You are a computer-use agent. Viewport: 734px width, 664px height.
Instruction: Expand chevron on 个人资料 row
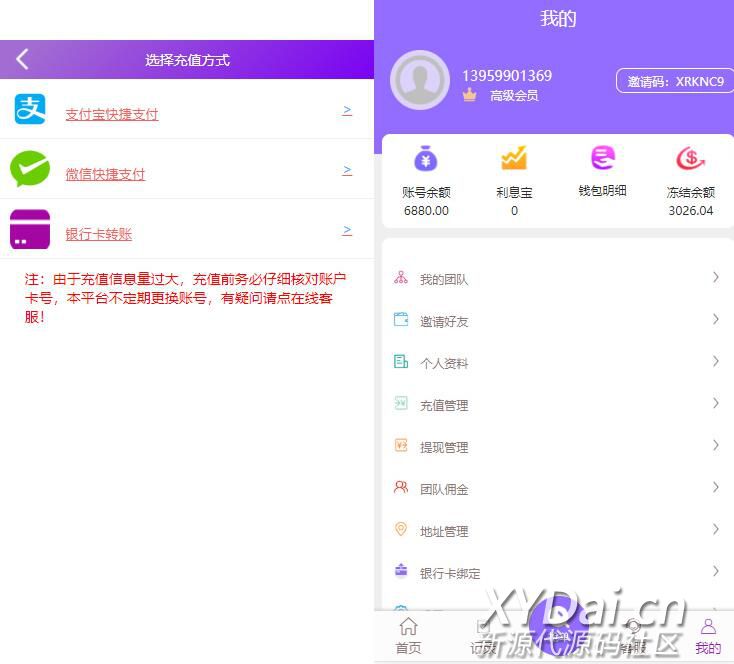(x=716, y=361)
